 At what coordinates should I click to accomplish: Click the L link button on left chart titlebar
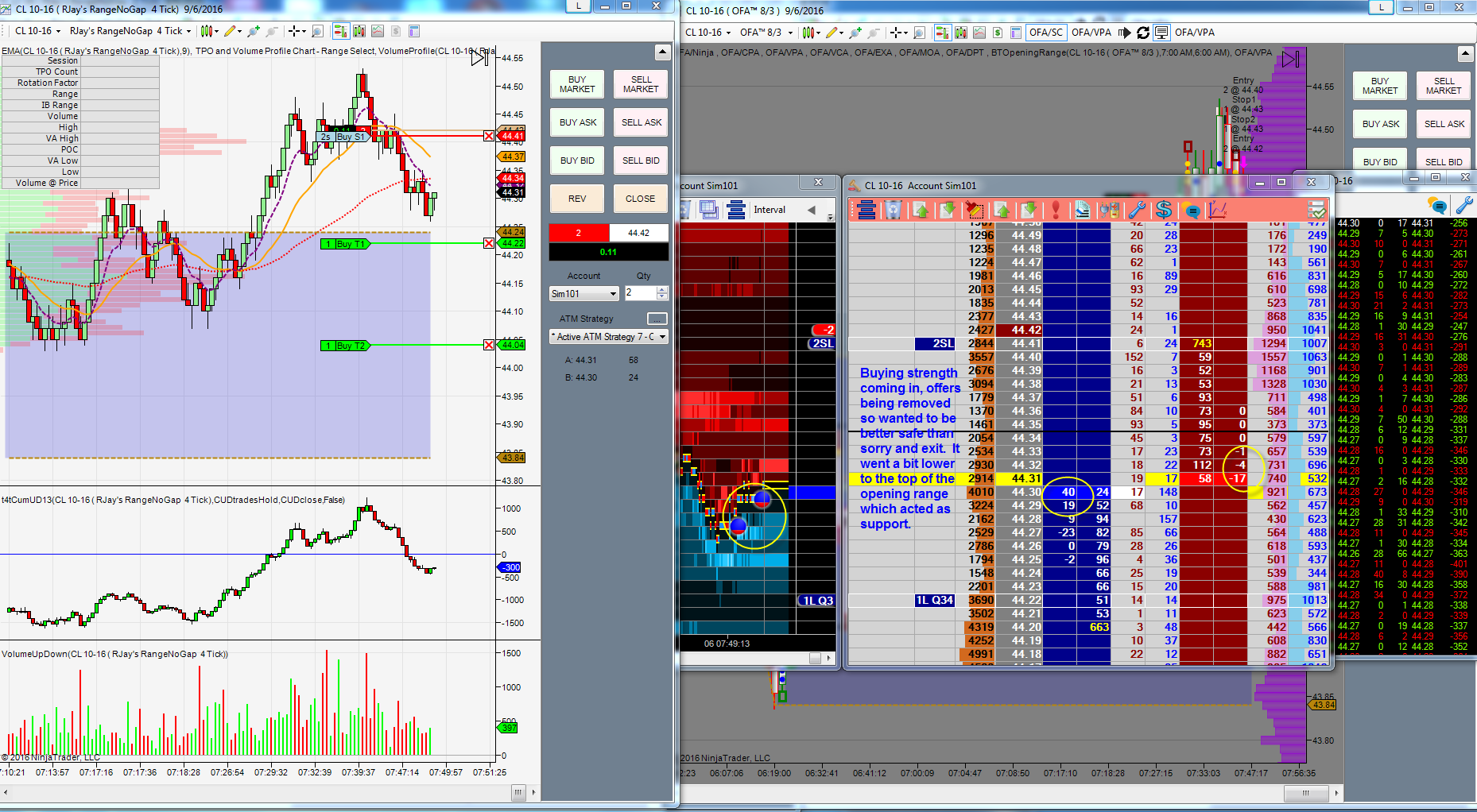click(x=578, y=6)
